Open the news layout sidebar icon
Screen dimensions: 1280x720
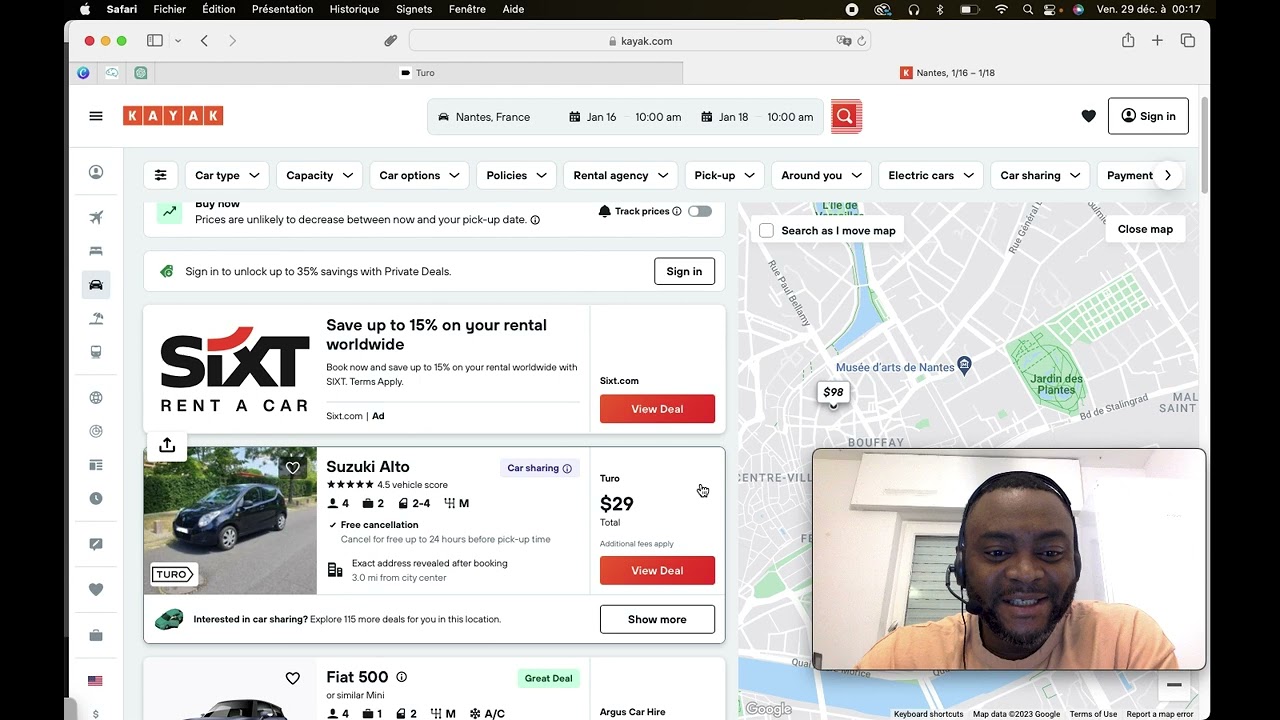tap(96, 465)
